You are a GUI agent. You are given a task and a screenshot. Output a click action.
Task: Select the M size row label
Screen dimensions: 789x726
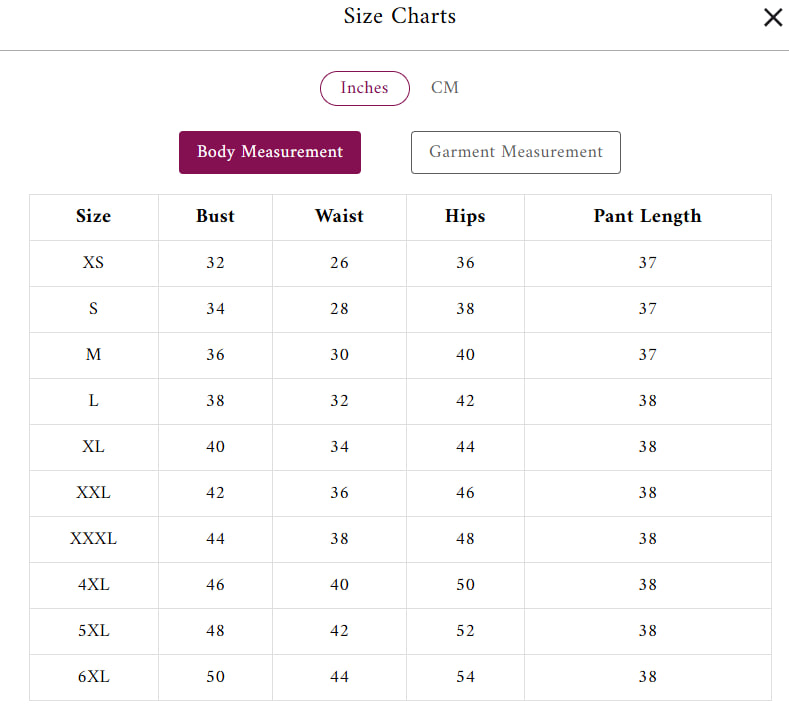coord(93,355)
